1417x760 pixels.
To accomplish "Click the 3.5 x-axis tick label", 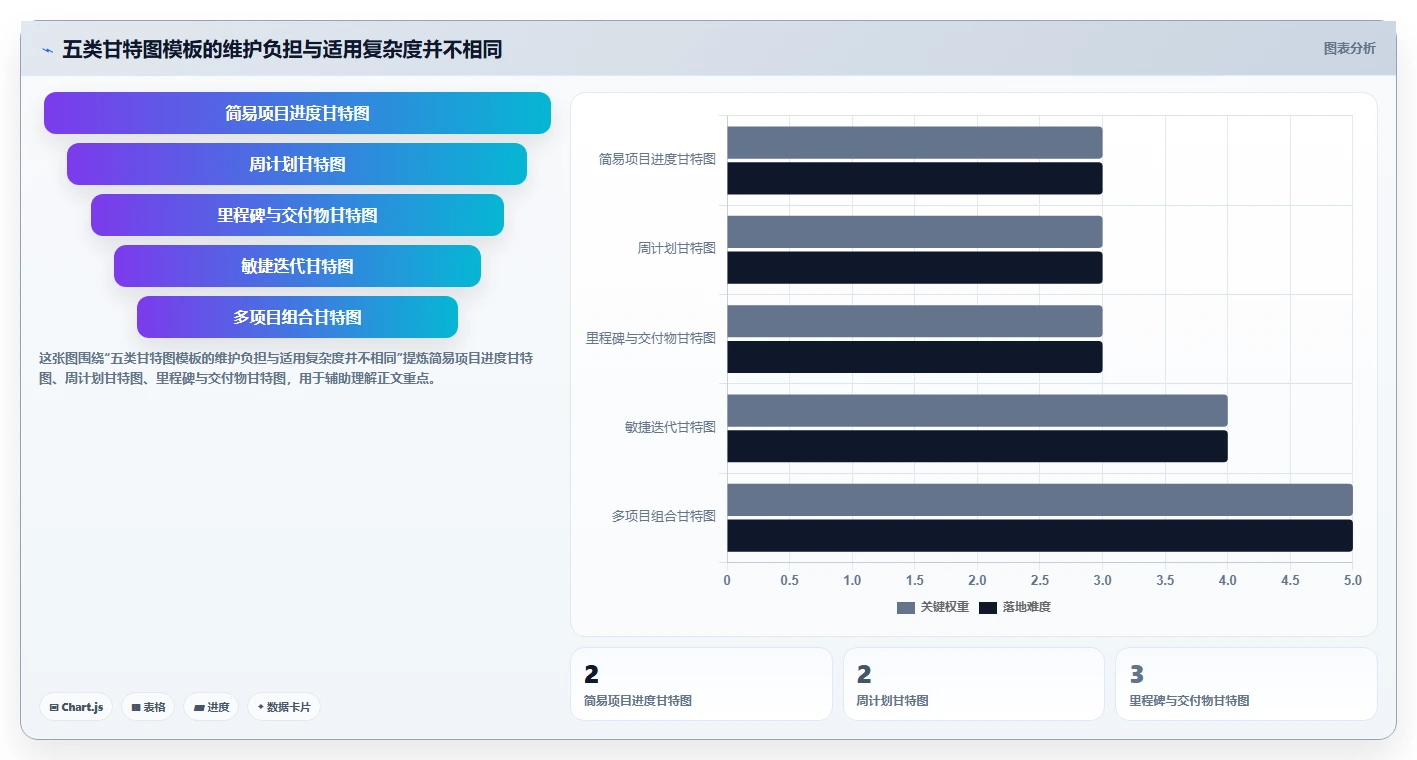I will click(x=1165, y=580).
